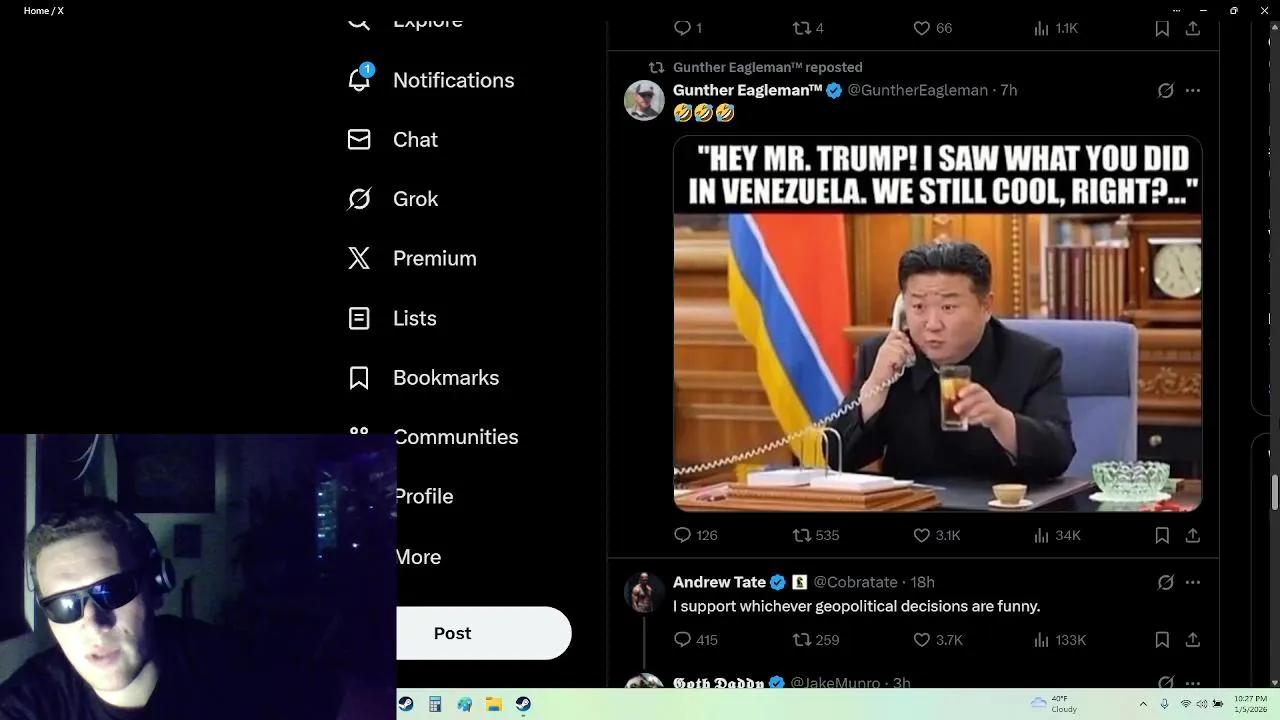The height and width of the screenshot is (720, 1280).
Task: Open the Bookmarks icon in sidebar
Action: click(x=359, y=377)
